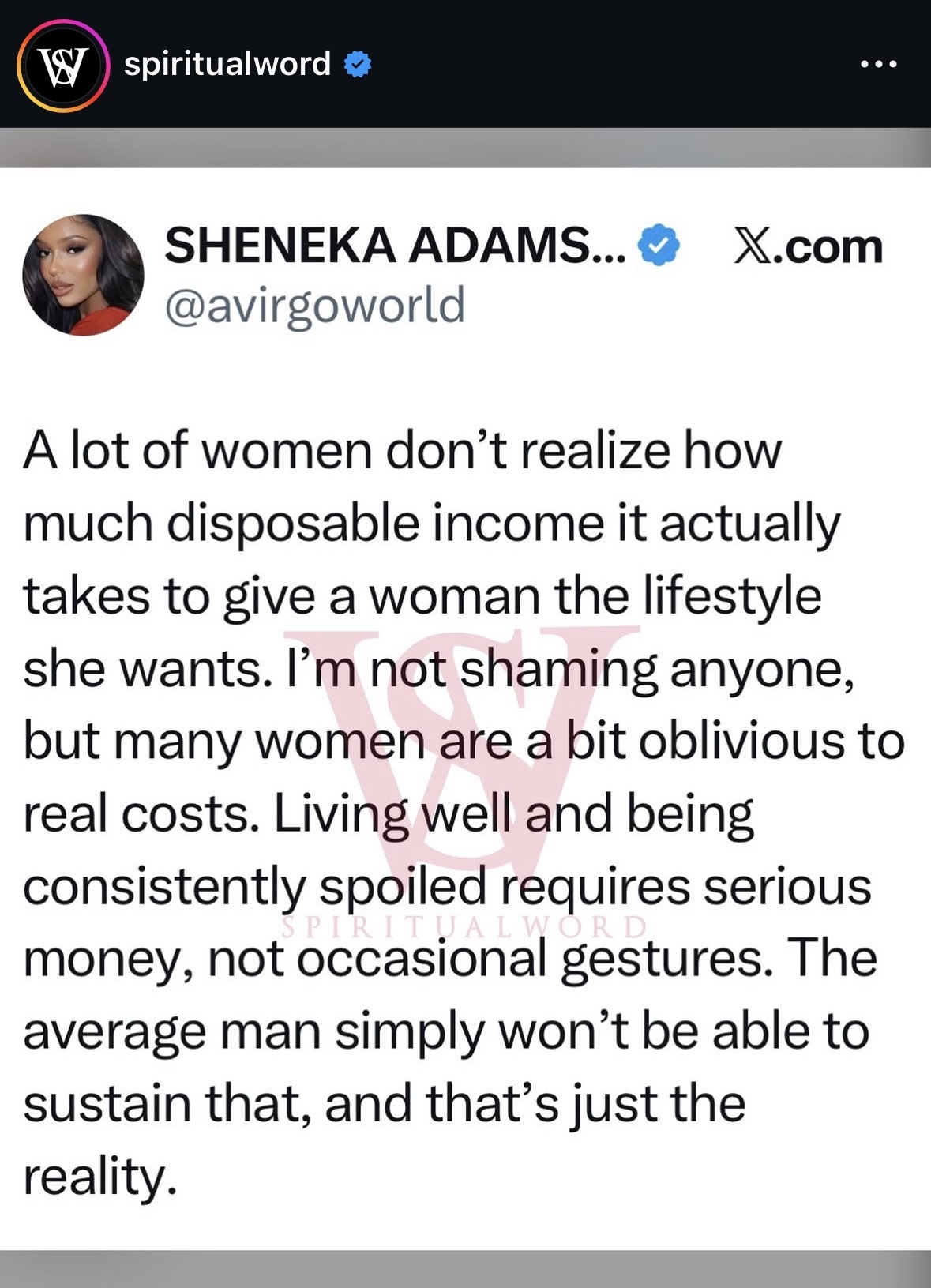Open the @avirgoworld handle

pyautogui.click(x=314, y=305)
